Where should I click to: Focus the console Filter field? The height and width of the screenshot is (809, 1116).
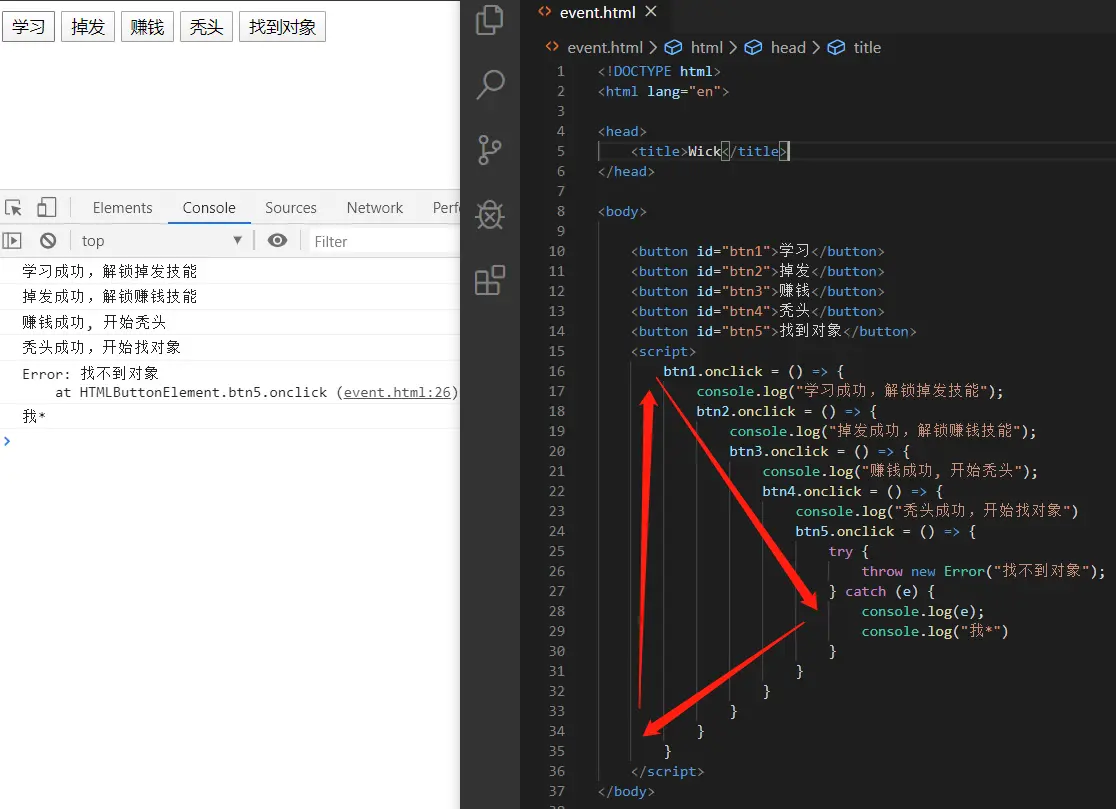coord(384,241)
